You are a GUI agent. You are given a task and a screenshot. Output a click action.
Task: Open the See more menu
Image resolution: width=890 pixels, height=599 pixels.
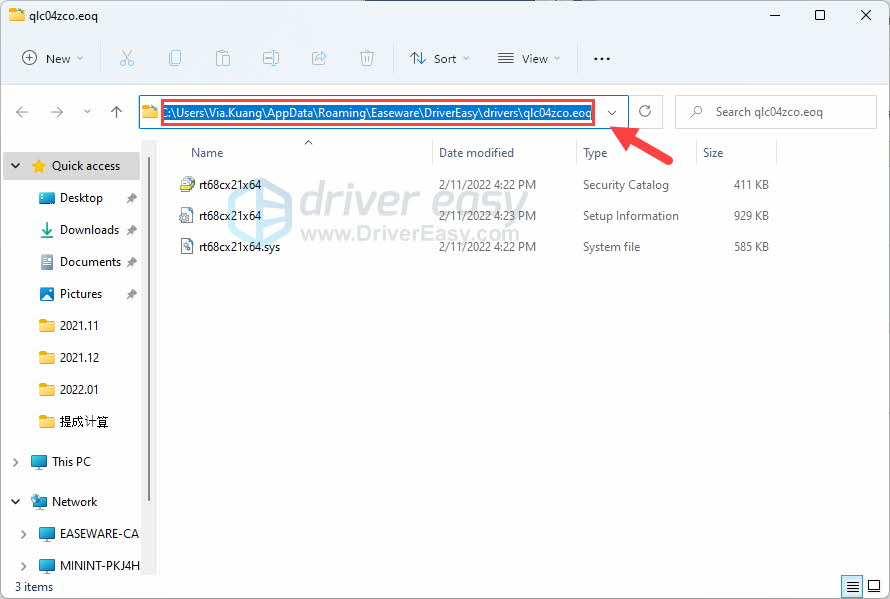[601, 58]
